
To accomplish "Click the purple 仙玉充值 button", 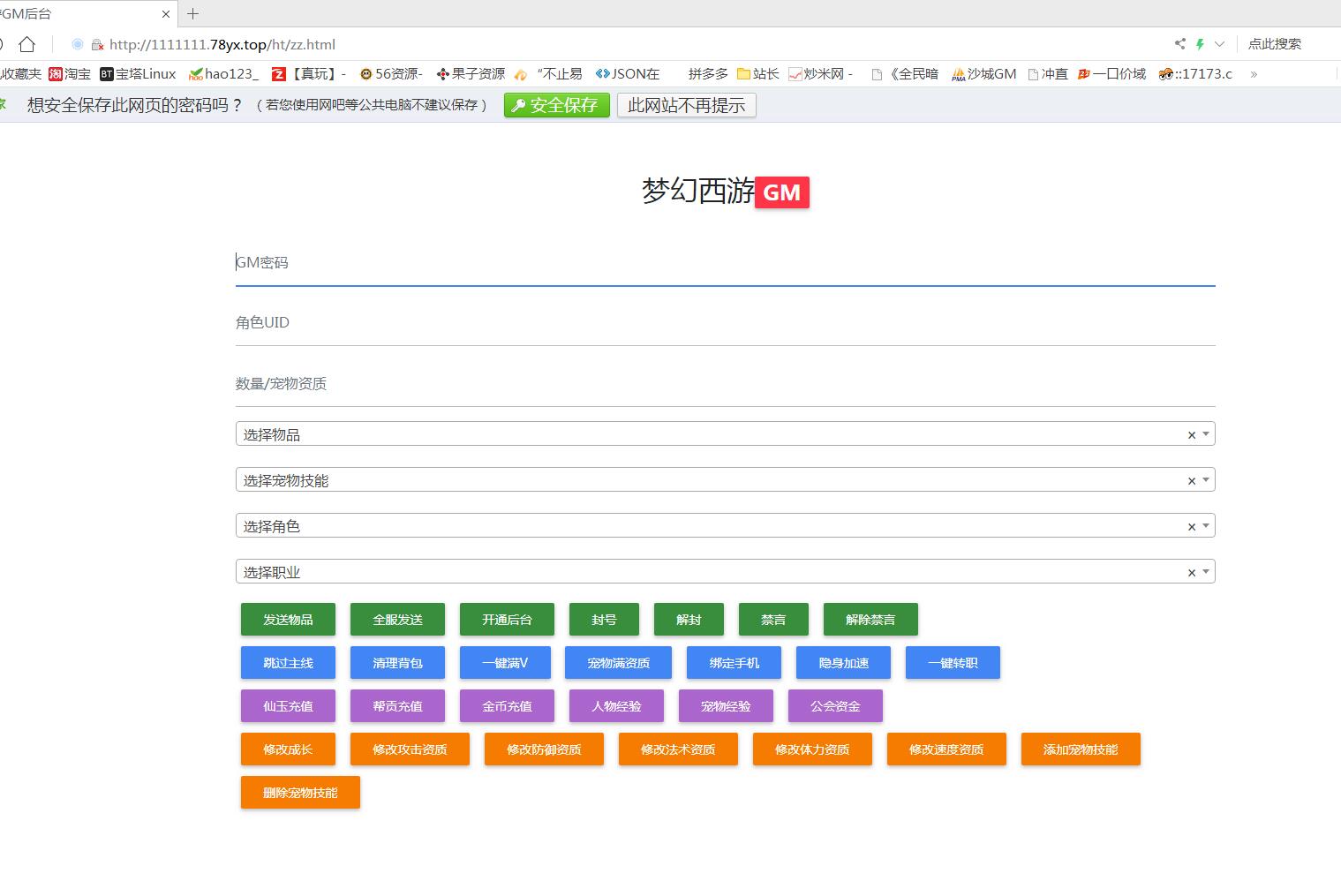I will click(x=288, y=706).
